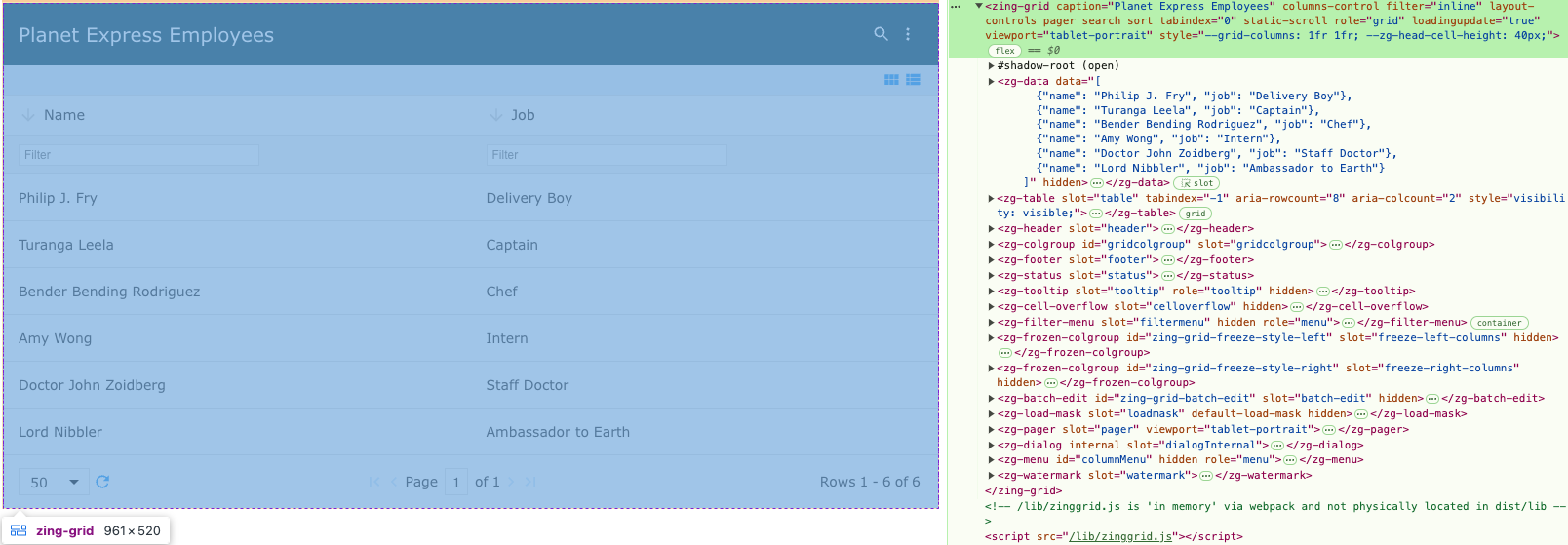
Task: Open page size dropdown showing 50
Action: [54, 482]
